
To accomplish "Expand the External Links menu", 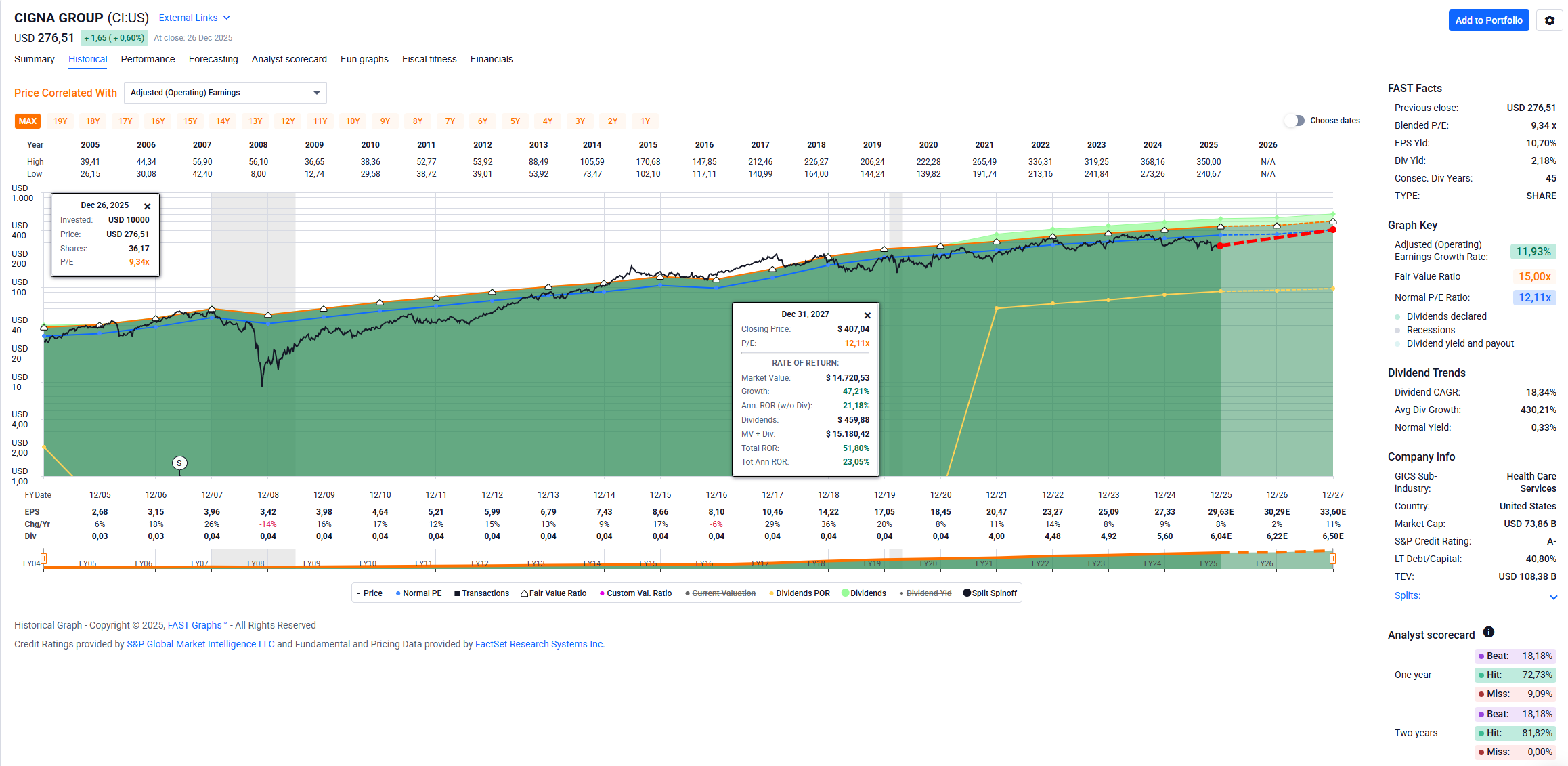I will [194, 18].
